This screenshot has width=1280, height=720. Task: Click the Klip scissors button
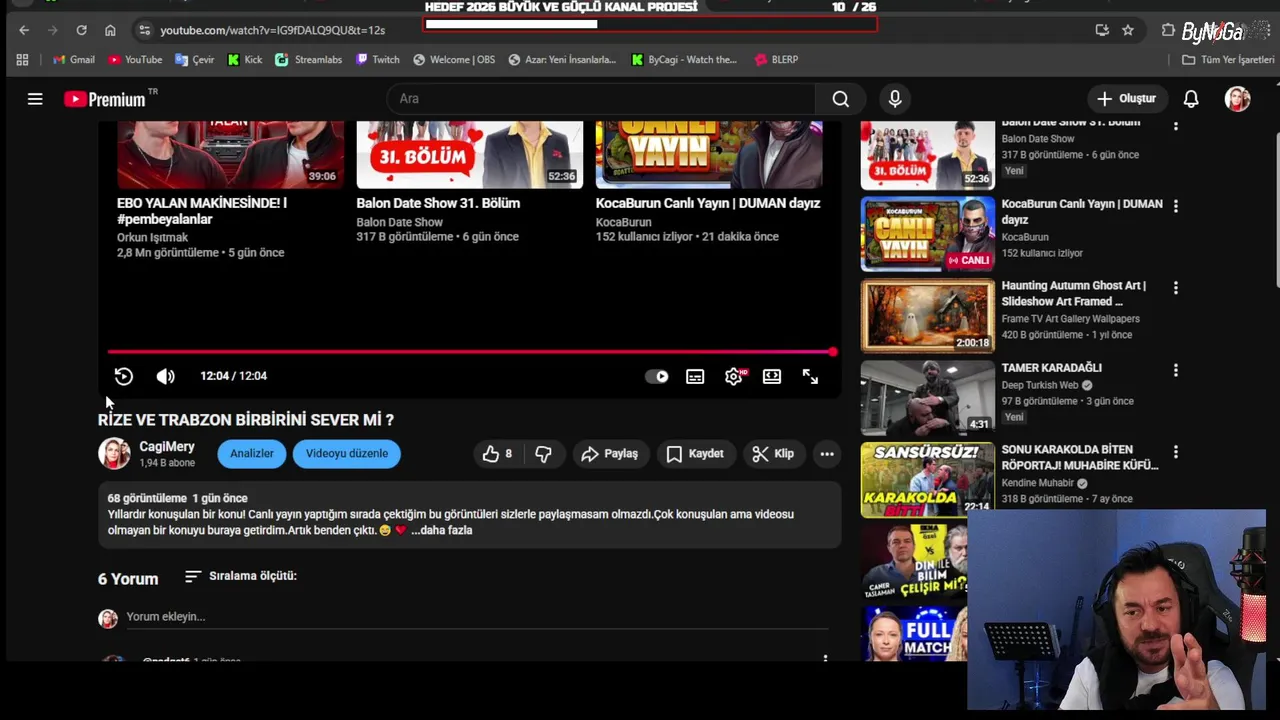pos(773,454)
